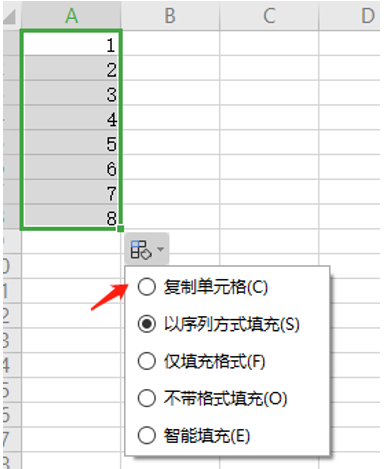Screen dimensions: 384x469
Task: Select column A header
Action: (x=71, y=15)
